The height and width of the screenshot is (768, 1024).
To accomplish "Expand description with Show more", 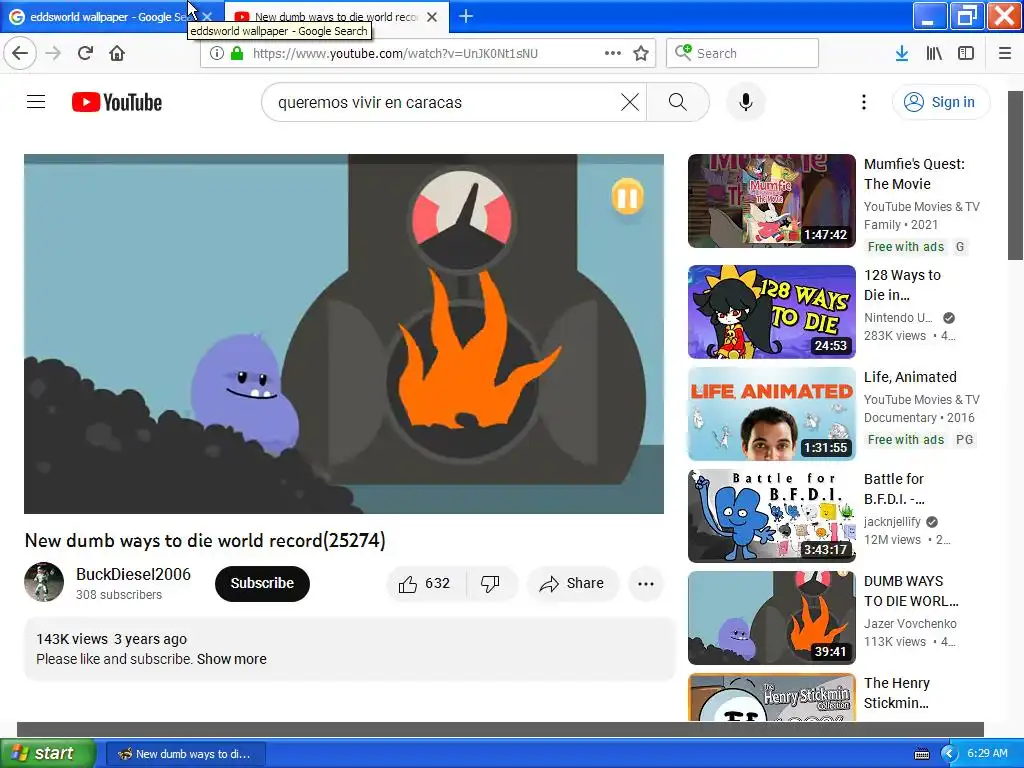I will pos(232,659).
